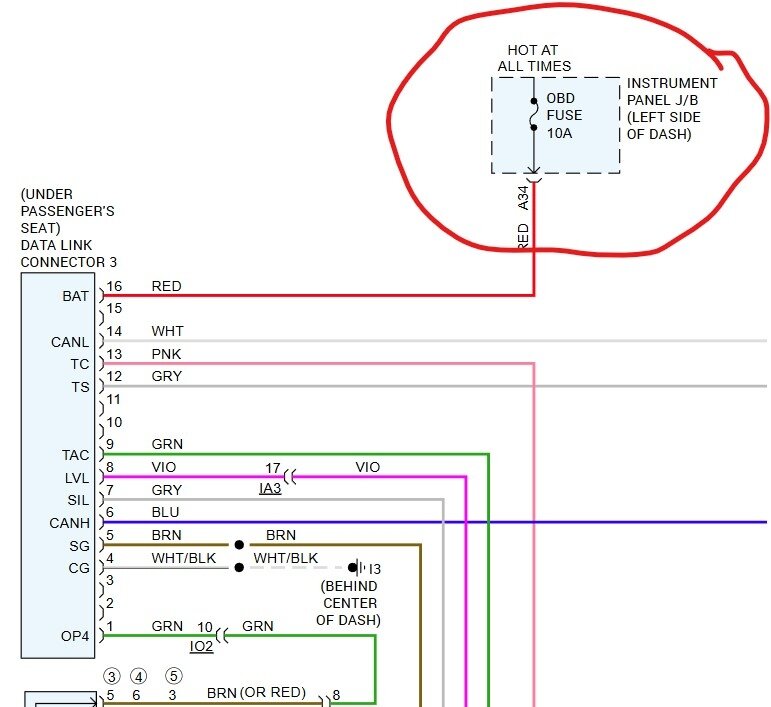Click pin number 16 on the connector
The image size is (771, 707).
pyautogui.click(x=114, y=286)
